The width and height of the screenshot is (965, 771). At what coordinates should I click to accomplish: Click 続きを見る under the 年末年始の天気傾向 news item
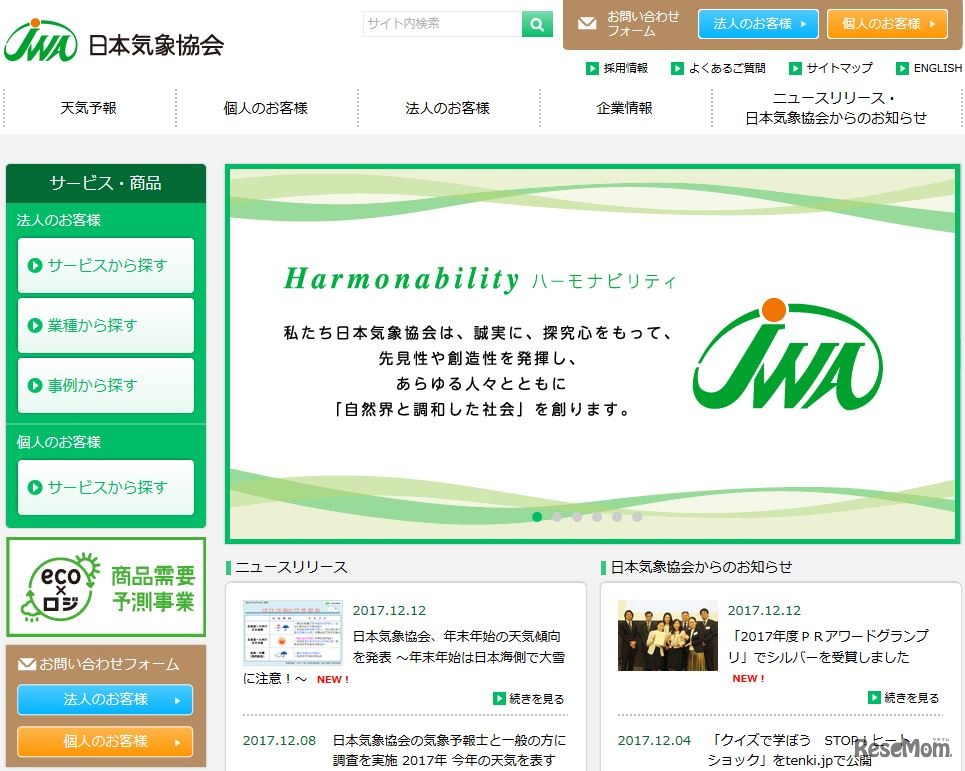click(537, 698)
